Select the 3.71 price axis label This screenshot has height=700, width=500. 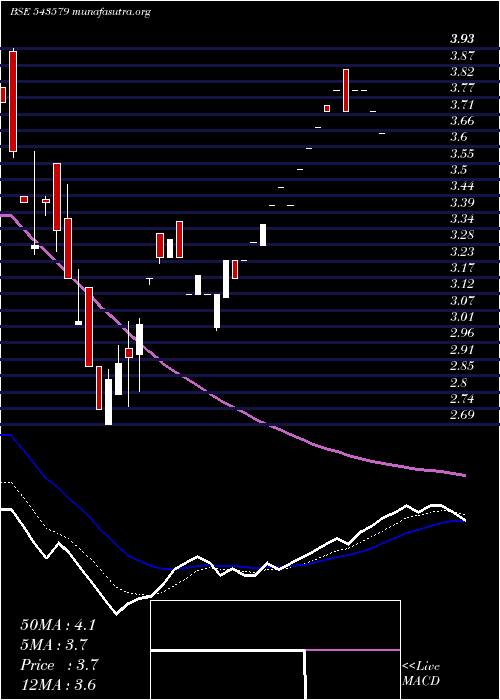point(462,104)
